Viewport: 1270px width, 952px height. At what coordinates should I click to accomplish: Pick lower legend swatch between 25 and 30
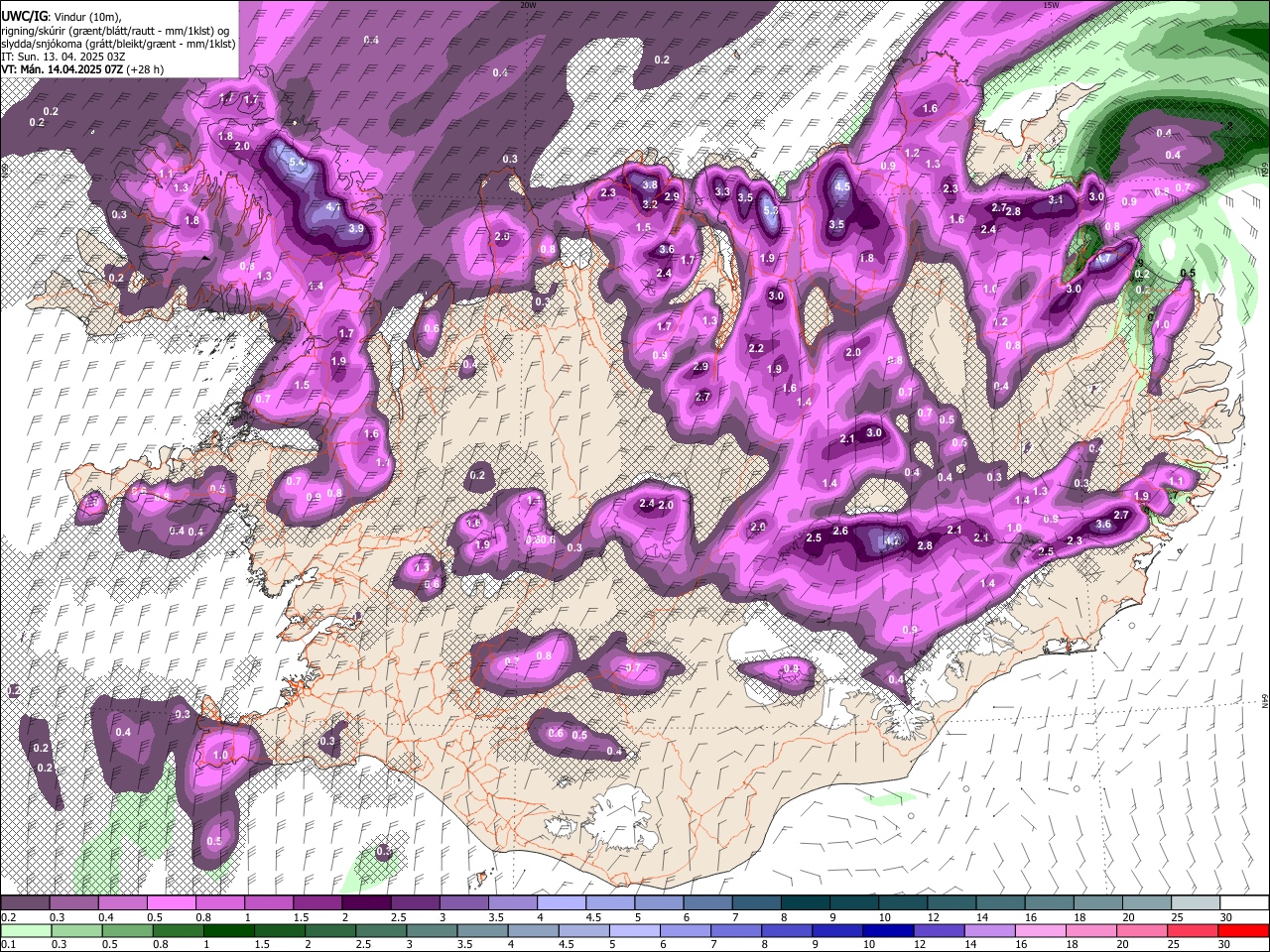click(1194, 930)
